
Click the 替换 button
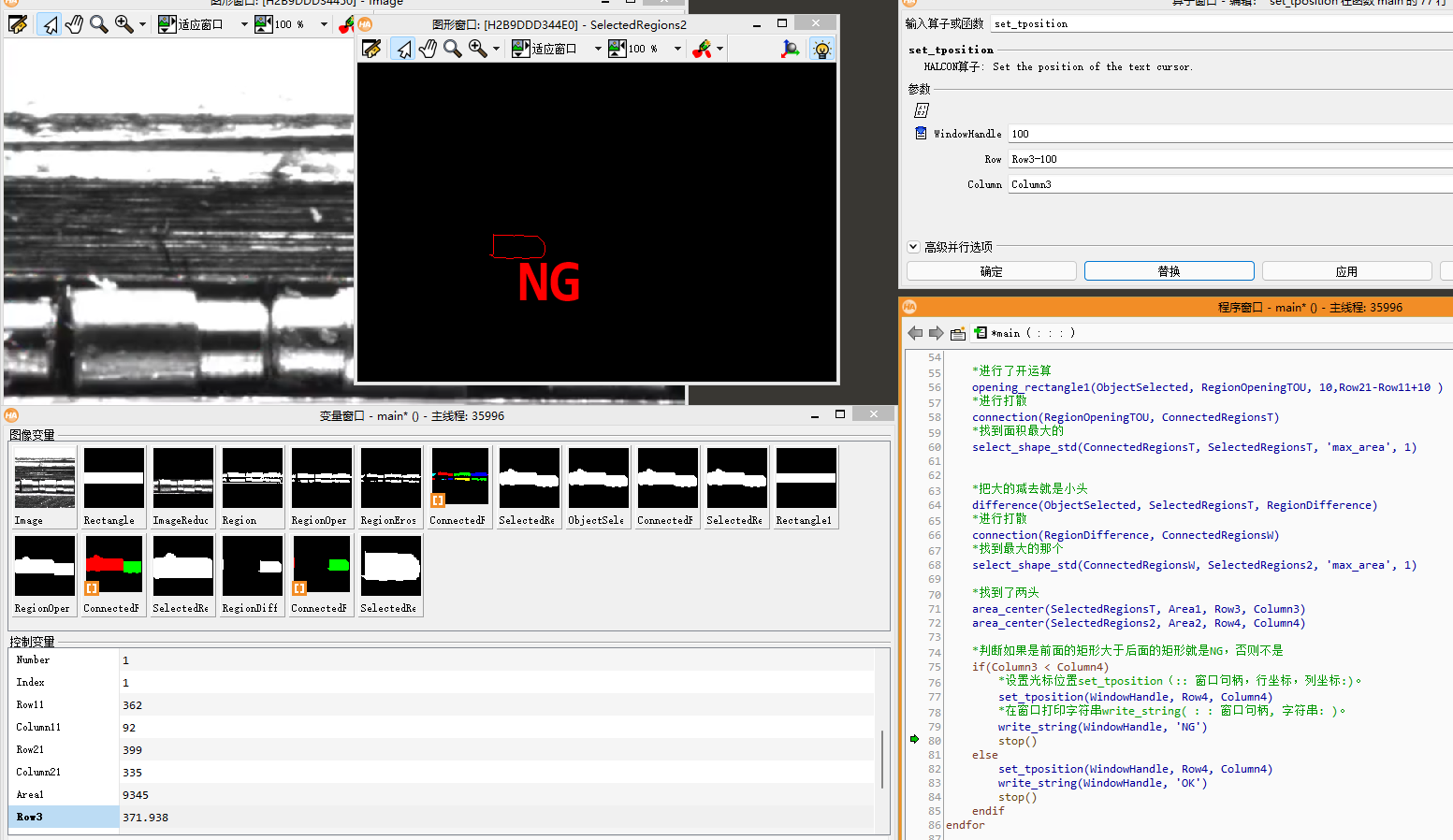[x=1170, y=271]
